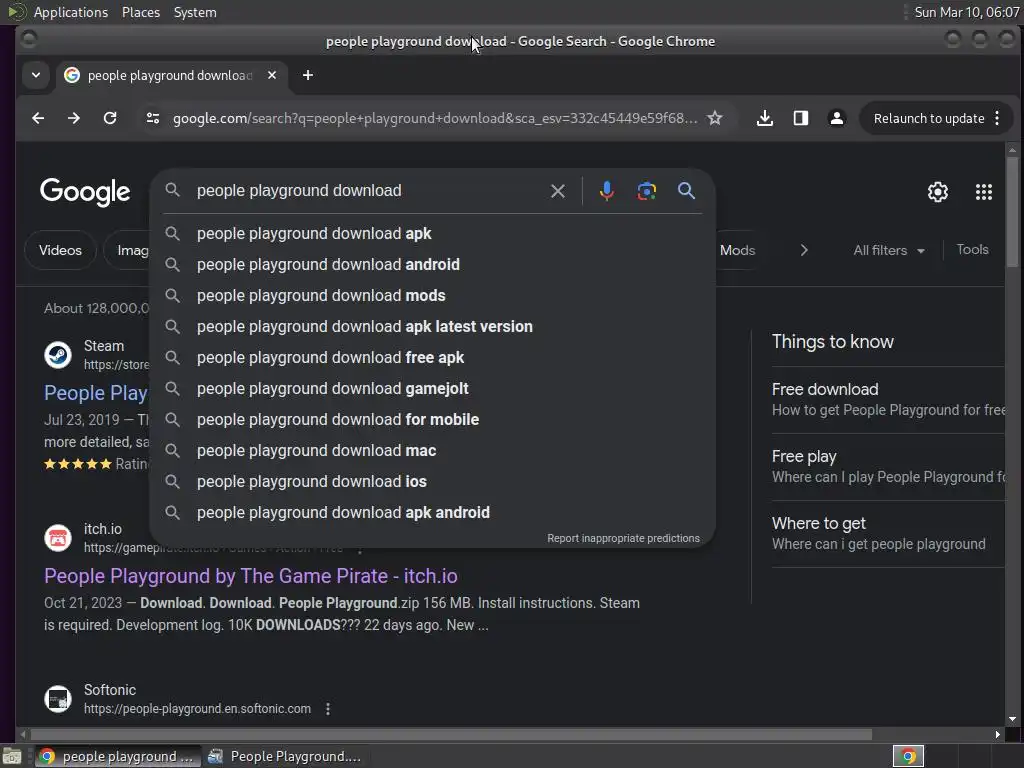1024x768 pixels.
Task: Choose suggestion 'people playground download gamejolt'
Action: click(432, 389)
